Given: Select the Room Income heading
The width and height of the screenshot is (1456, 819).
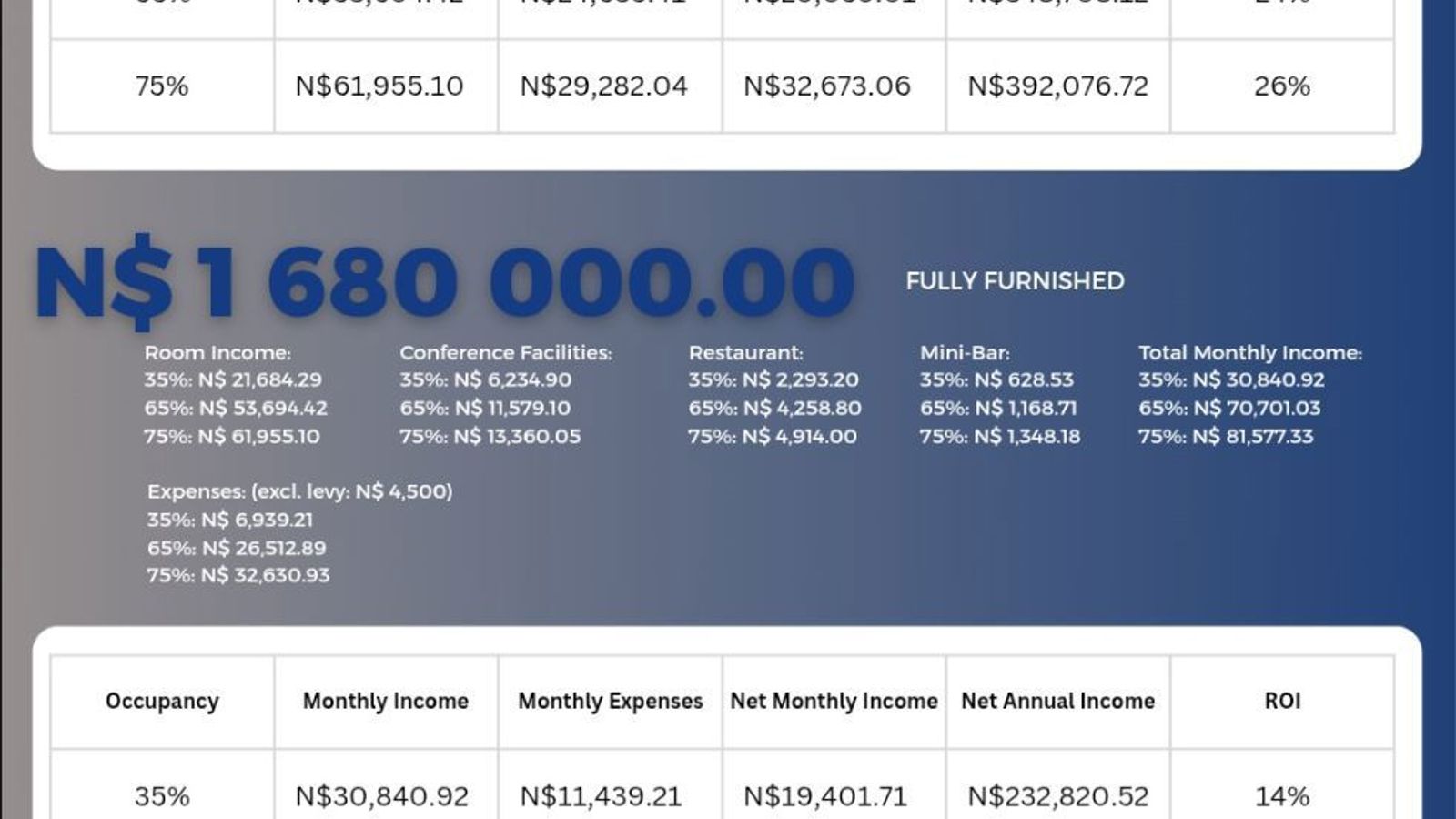Looking at the screenshot, I should click(x=217, y=352).
